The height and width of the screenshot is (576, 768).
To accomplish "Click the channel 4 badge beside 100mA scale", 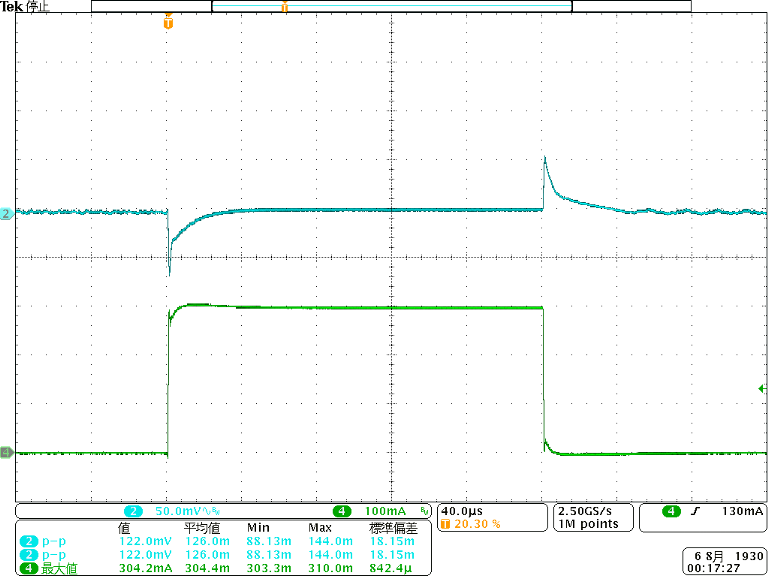I will pos(343,511).
